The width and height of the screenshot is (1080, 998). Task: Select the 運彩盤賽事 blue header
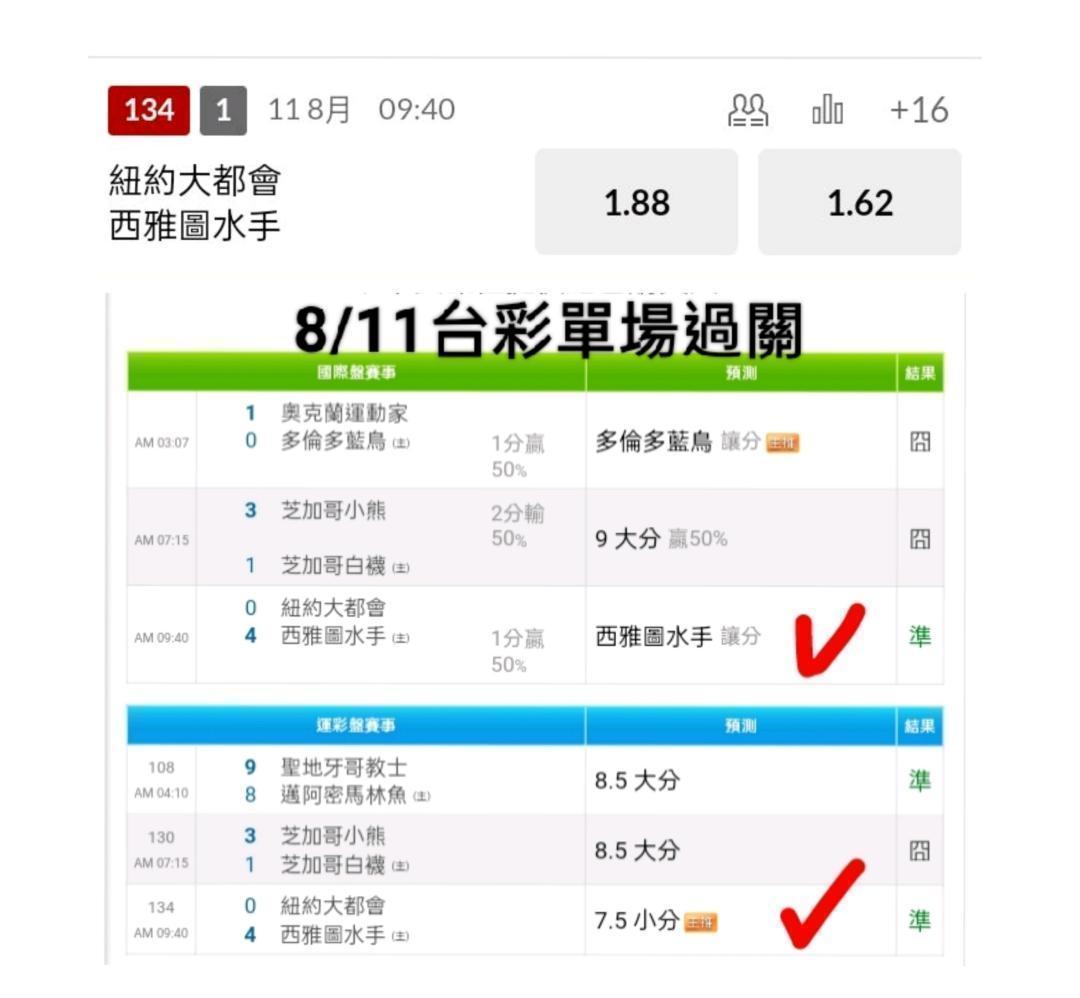[x=356, y=725]
